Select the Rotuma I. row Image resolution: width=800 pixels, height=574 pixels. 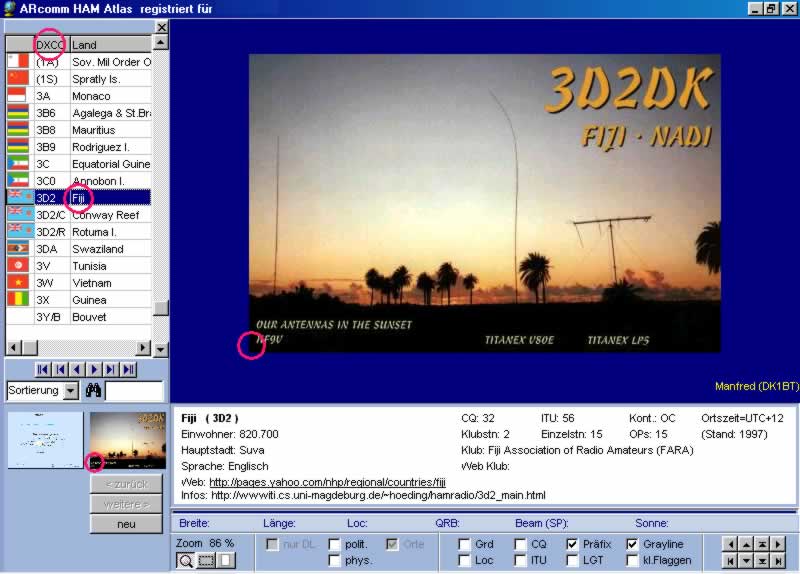tap(79, 232)
